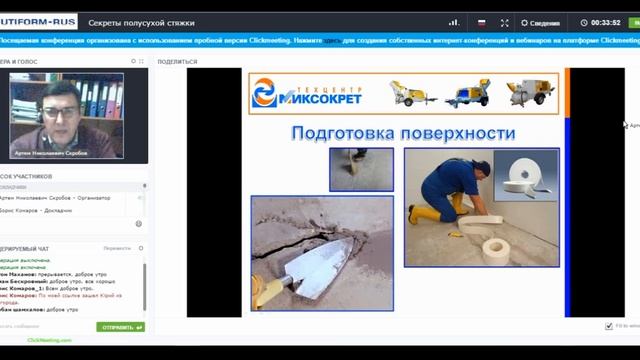Click the ПОДЕЛИТЬСЯ share panel header
Viewport: 640px width, 360px height.
[178, 62]
